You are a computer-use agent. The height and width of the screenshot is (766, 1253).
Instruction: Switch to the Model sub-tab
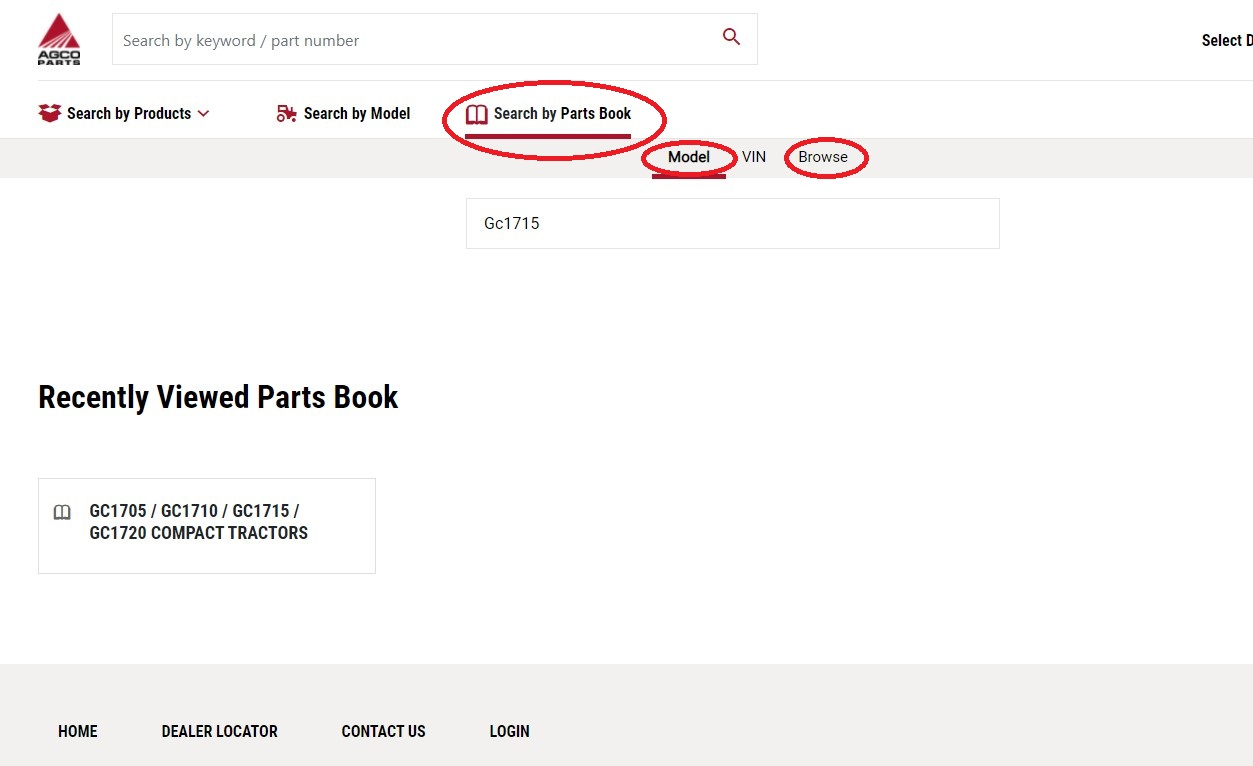point(689,157)
